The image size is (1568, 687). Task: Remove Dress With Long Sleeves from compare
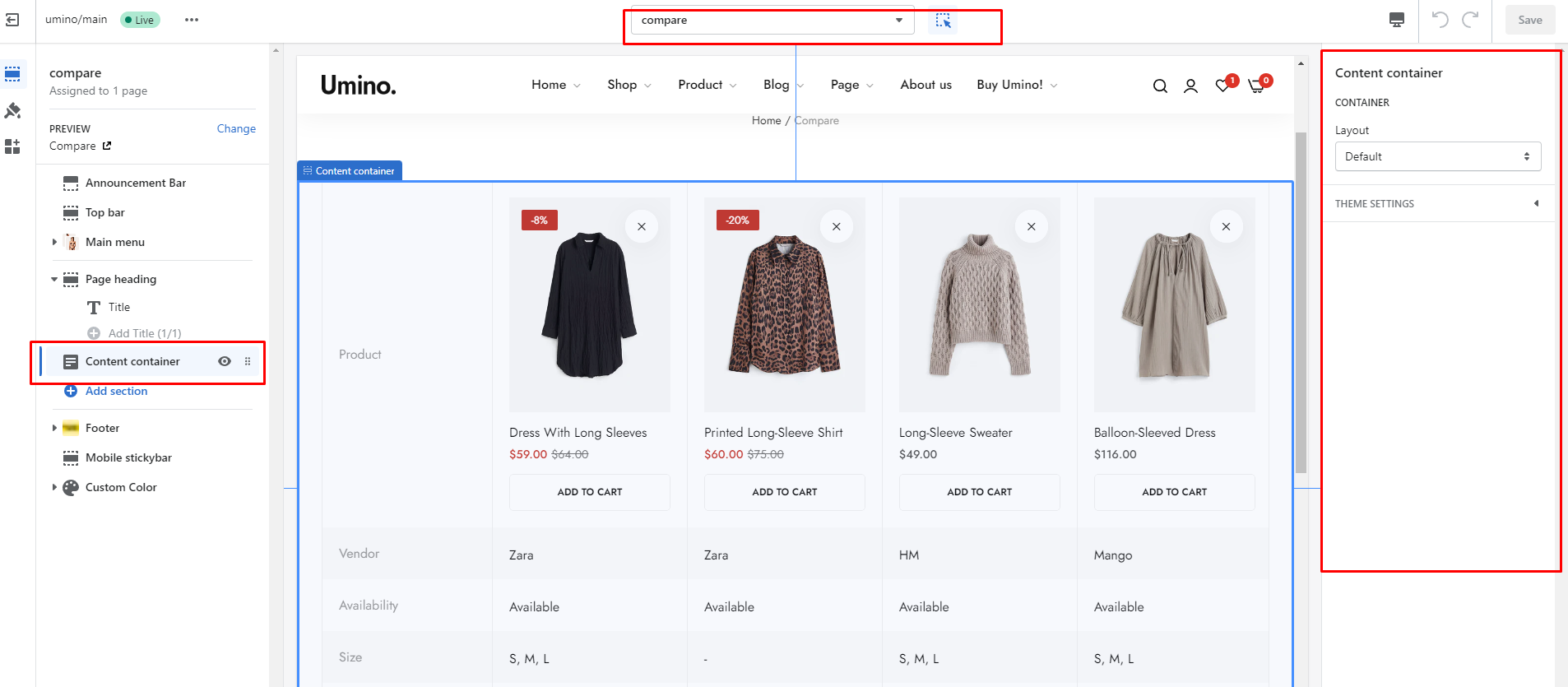coord(642,227)
